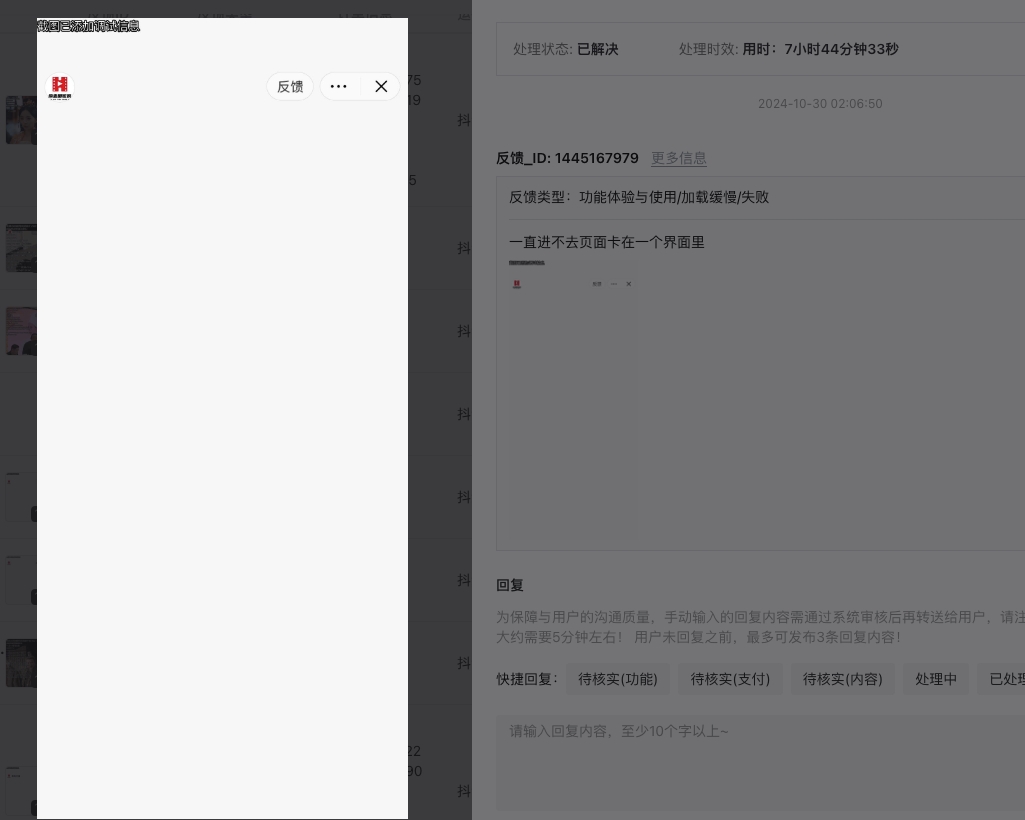The image size is (1025, 820).
Task: Click the second thumbnail in the left list
Action: click(x=21, y=248)
